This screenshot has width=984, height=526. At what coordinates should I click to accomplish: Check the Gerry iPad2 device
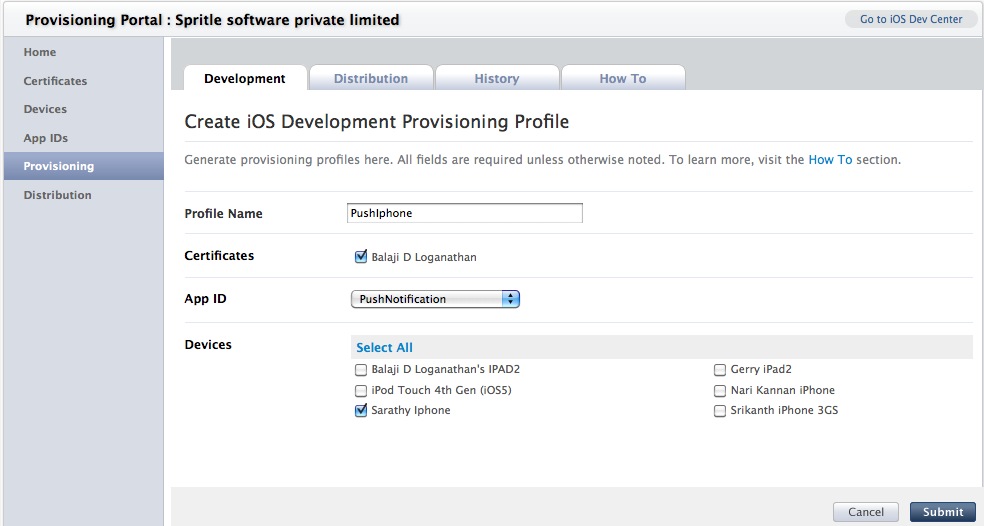[x=720, y=370]
